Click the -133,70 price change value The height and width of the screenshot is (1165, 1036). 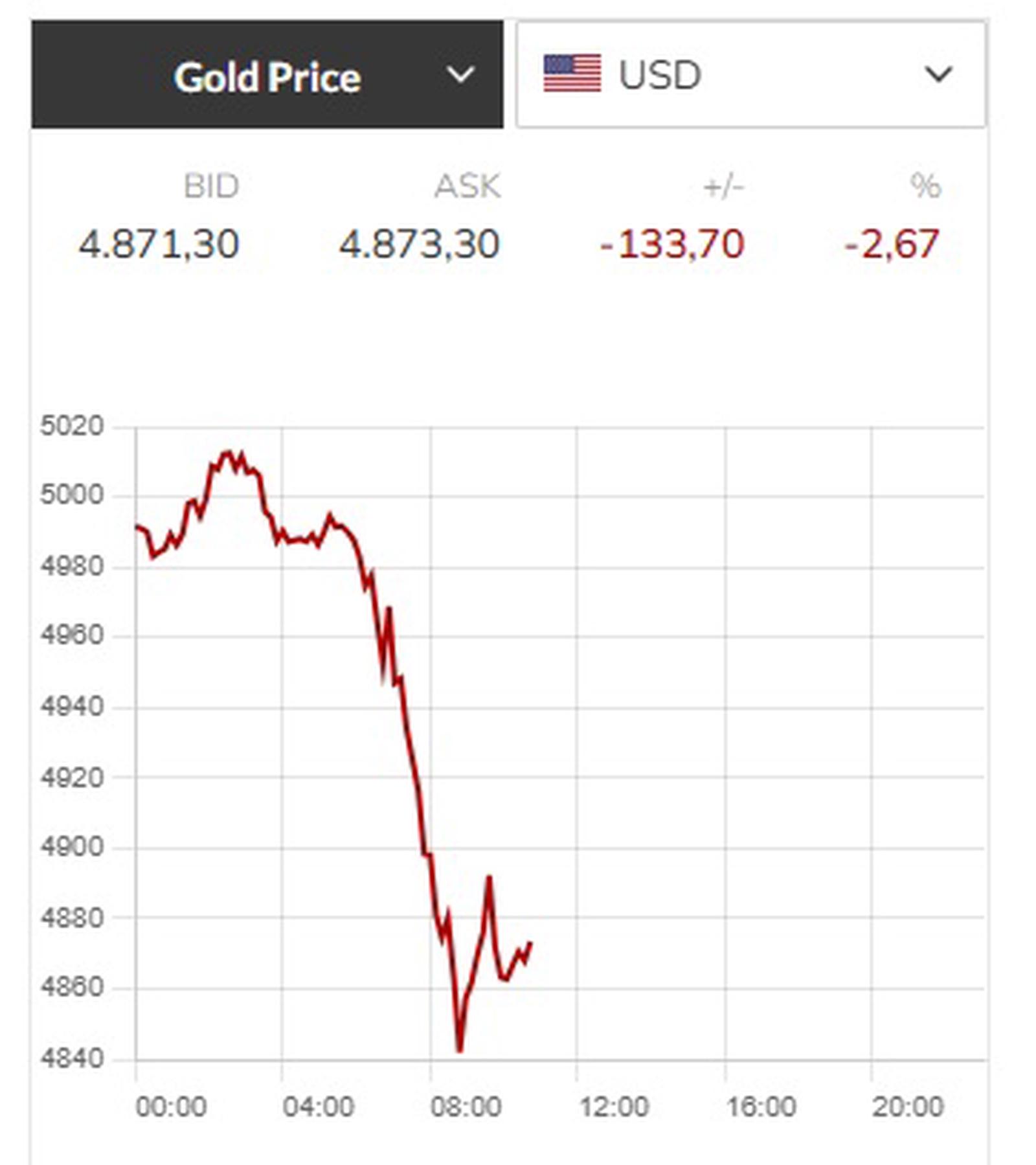(672, 245)
